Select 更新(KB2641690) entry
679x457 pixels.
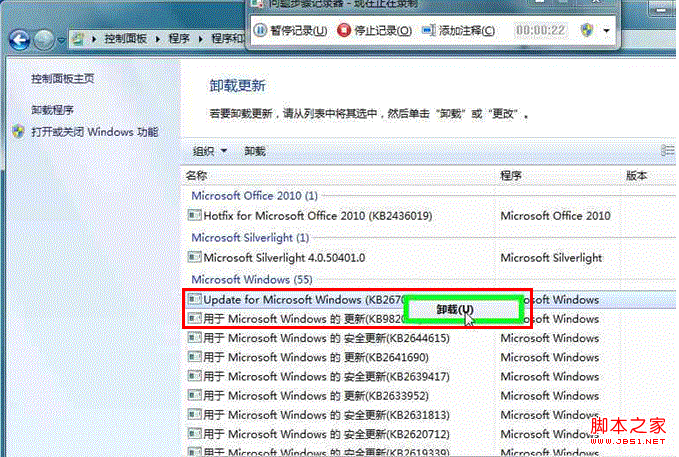316,357
